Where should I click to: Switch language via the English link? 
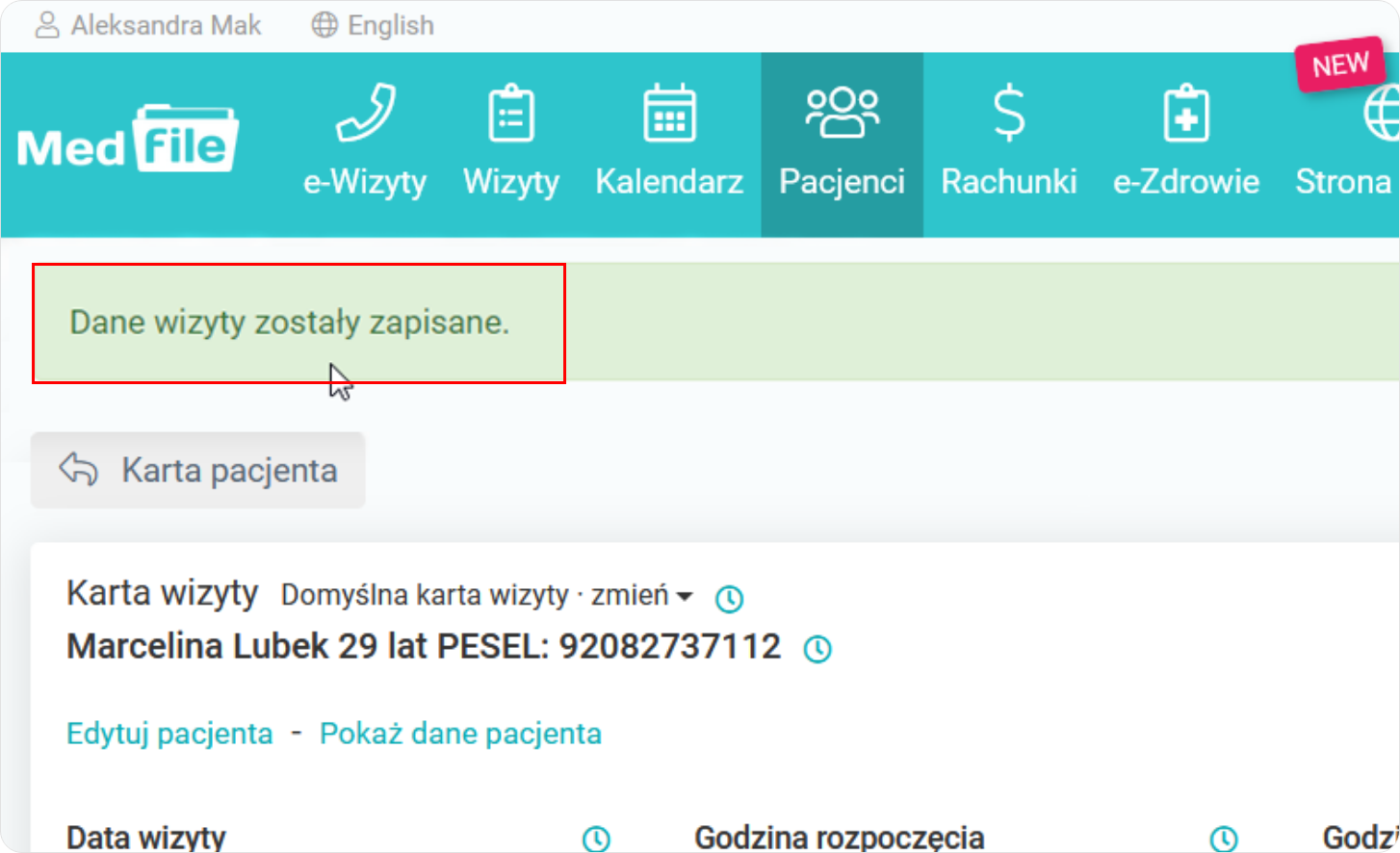391,26
